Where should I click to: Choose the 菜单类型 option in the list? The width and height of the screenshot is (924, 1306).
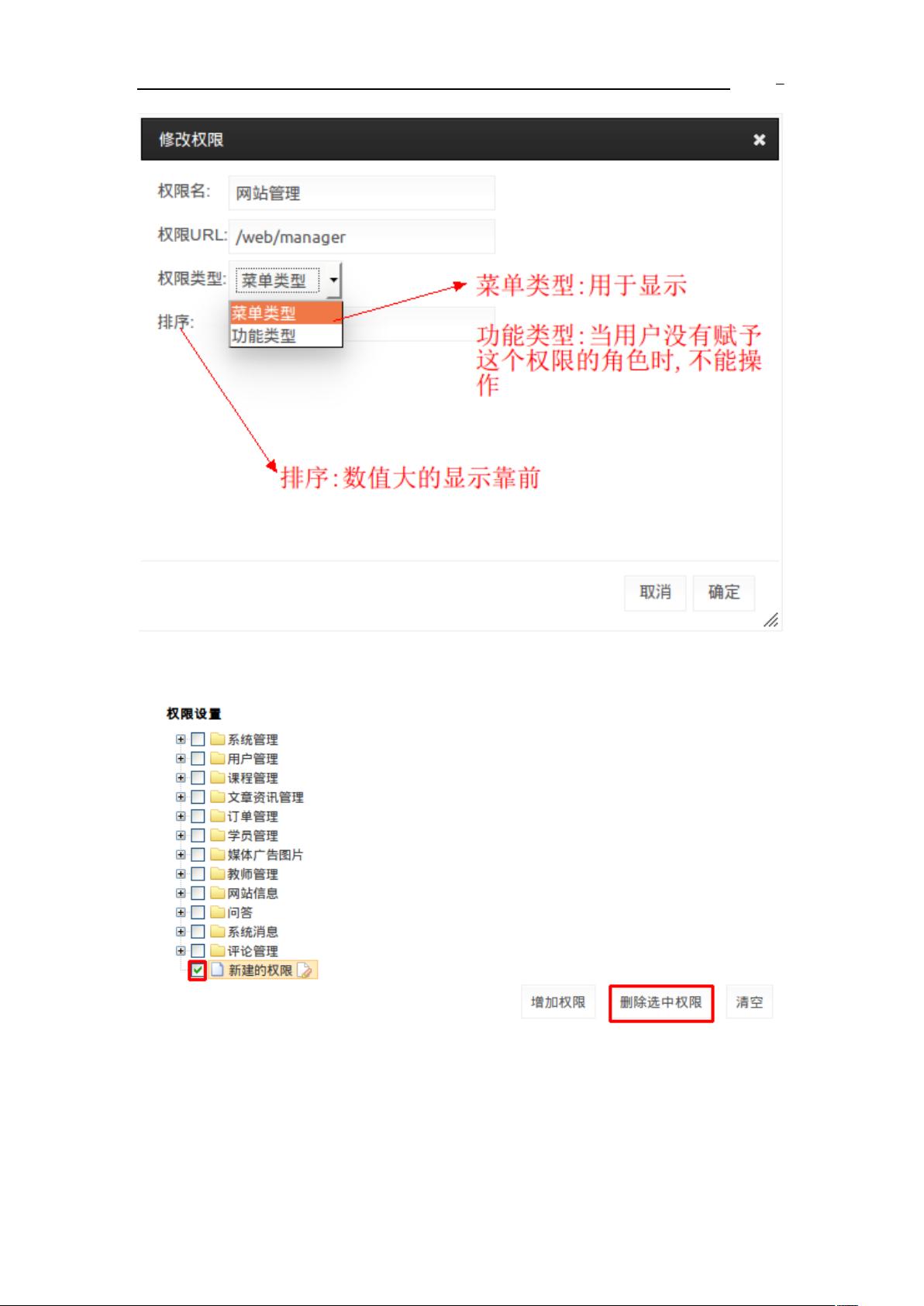click(x=286, y=313)
